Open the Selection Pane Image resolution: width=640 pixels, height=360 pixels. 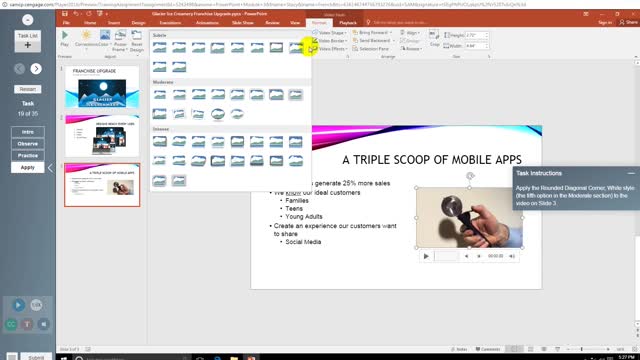371,49
